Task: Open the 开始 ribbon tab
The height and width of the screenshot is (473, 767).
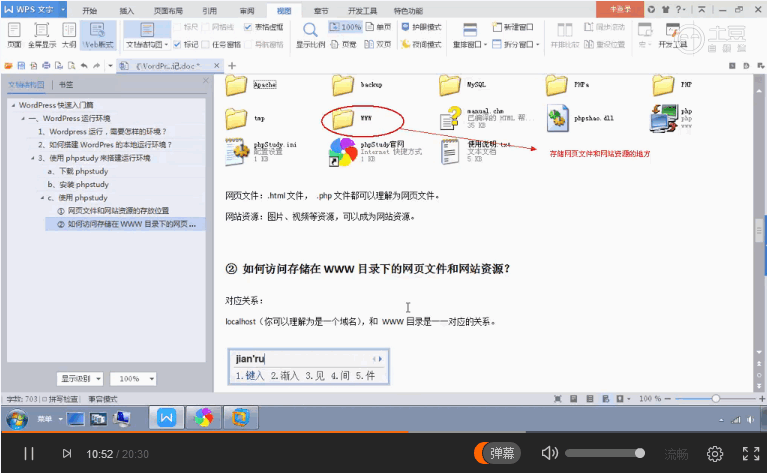Action: [90, 10]
